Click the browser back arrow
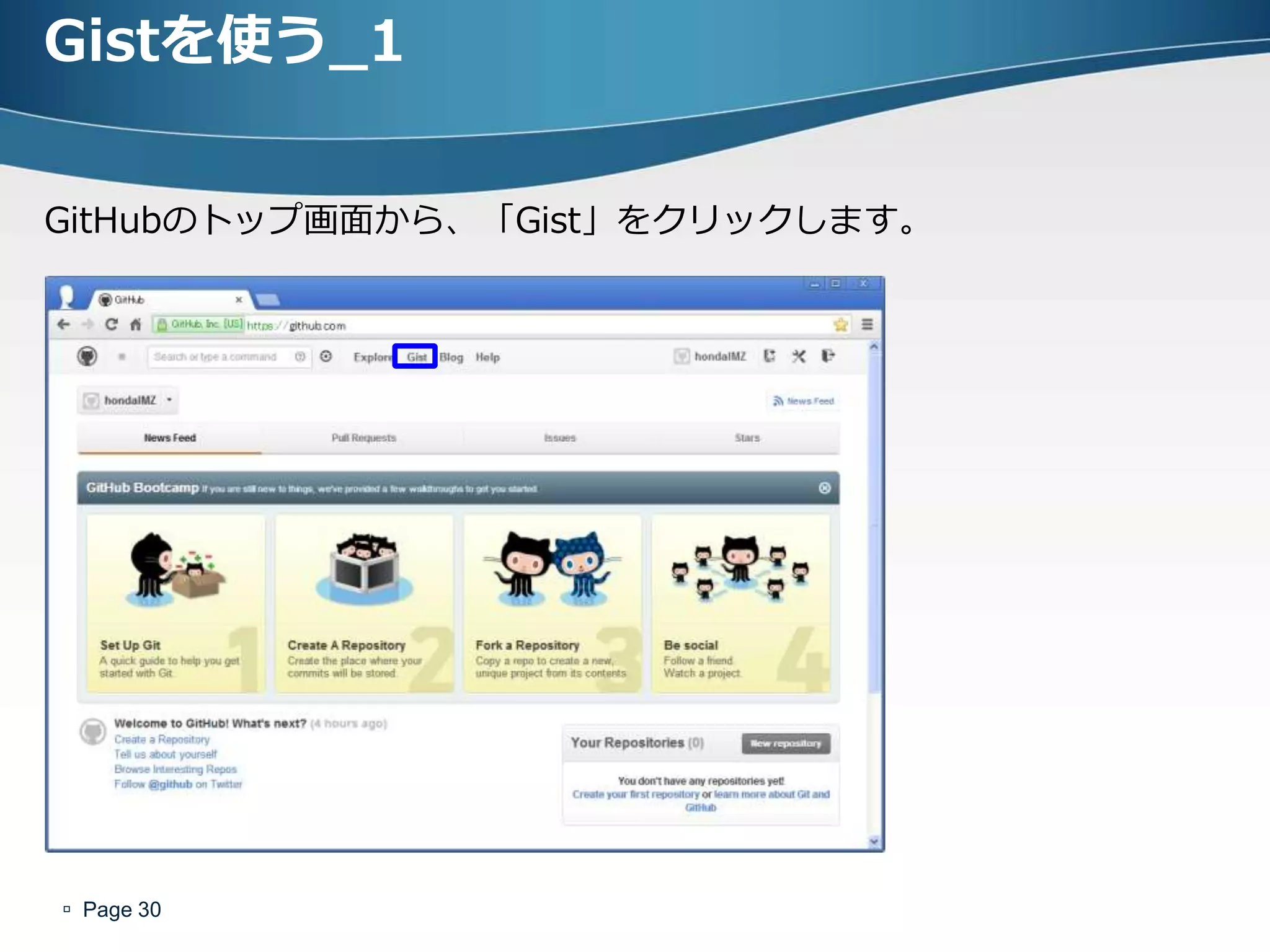1270x952 pixels. click(64, 325)
